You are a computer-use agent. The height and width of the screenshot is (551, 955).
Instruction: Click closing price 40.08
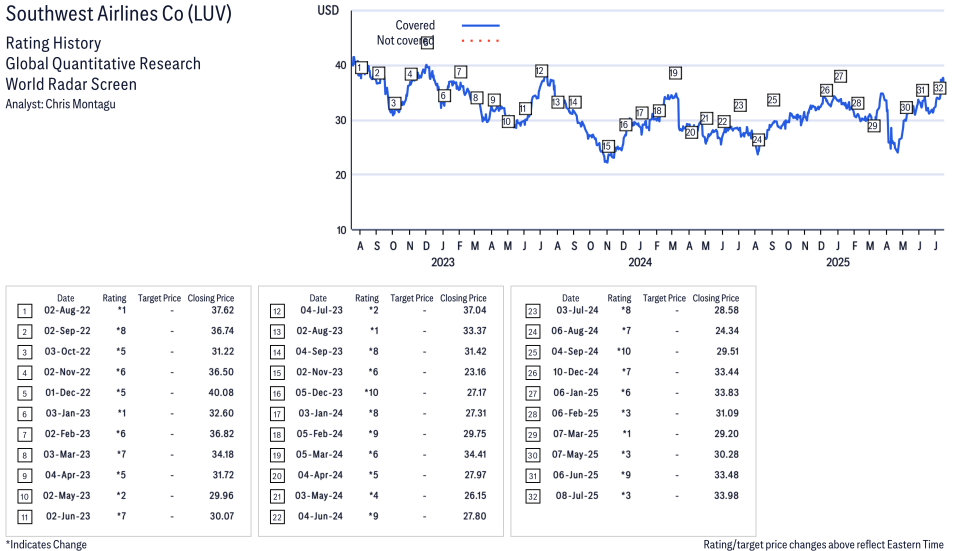click(221, 393)
